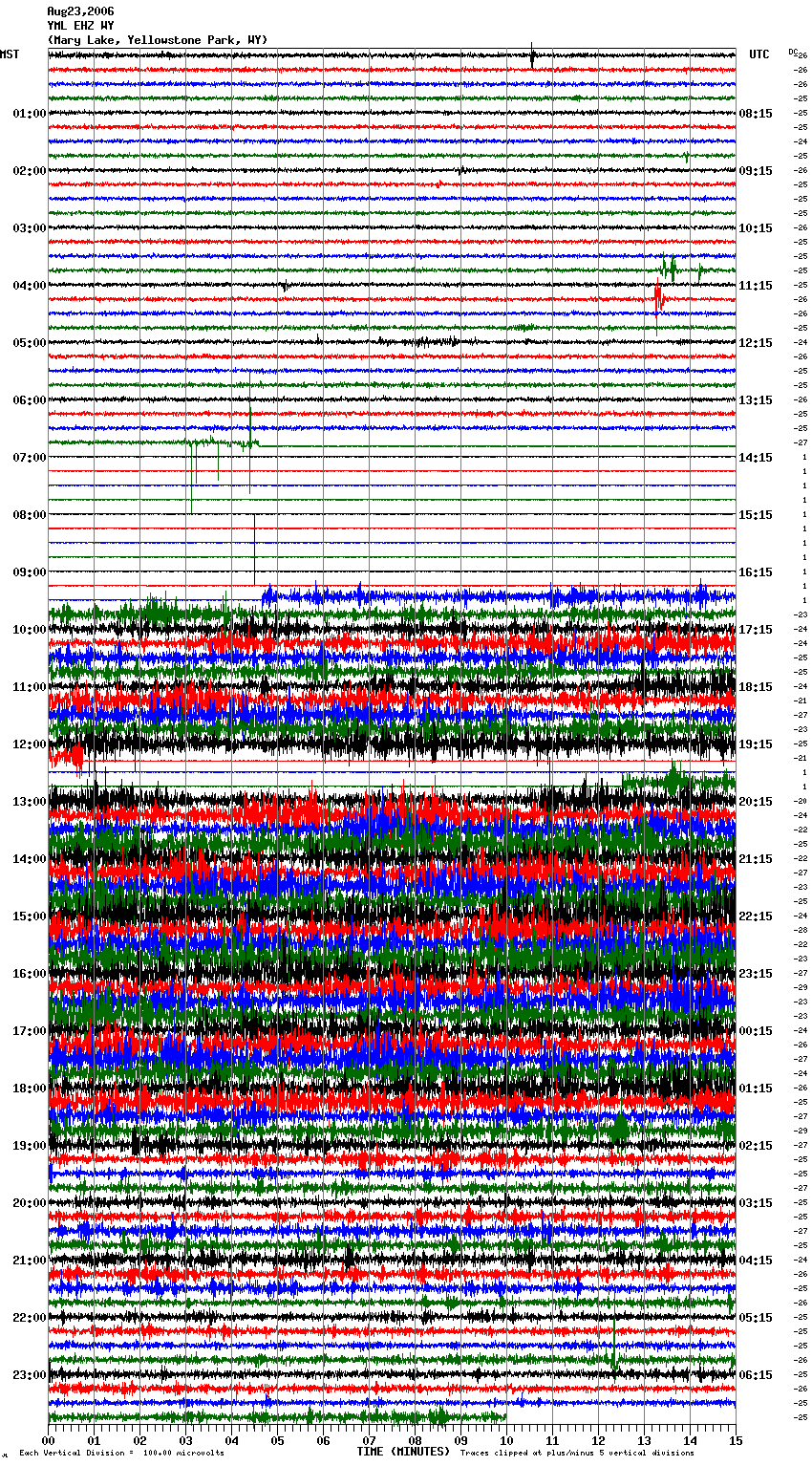Click minute tick label '14' on bottom axis
Image resolution: width=812 pixels, height=1466 pixels.
(x=691, y=1440)
